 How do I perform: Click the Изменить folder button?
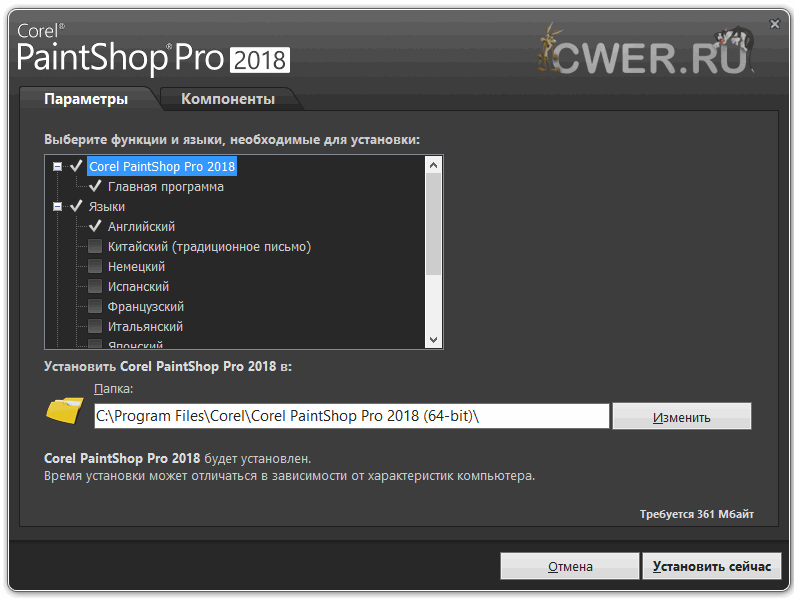[682, 417]
